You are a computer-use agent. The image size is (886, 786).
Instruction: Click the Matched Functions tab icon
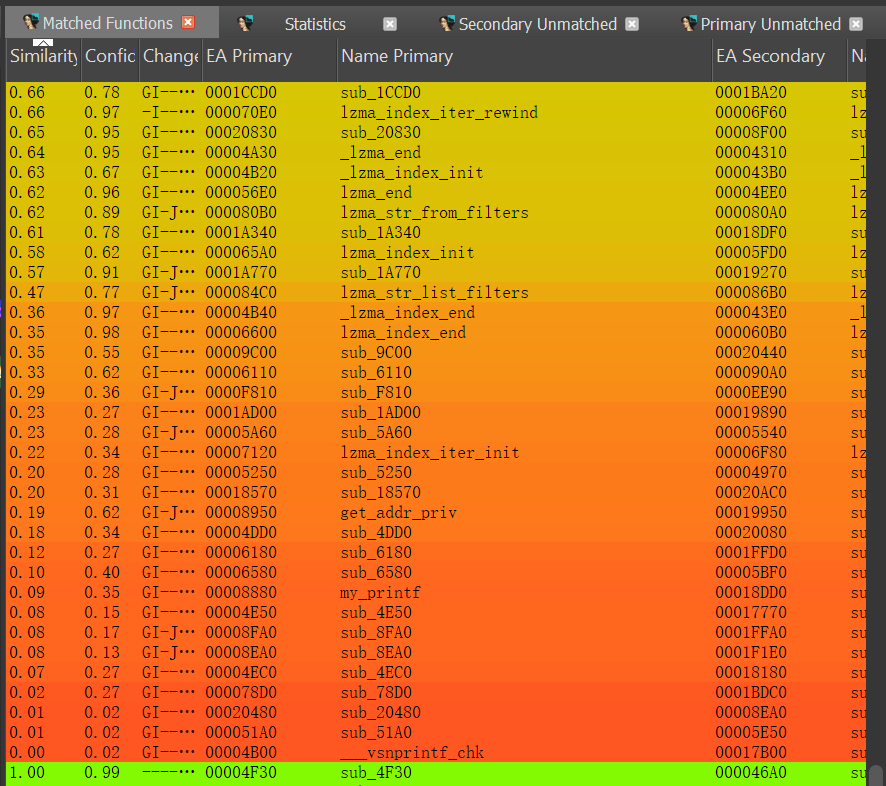pyautogui.click(x=31, y=23)
